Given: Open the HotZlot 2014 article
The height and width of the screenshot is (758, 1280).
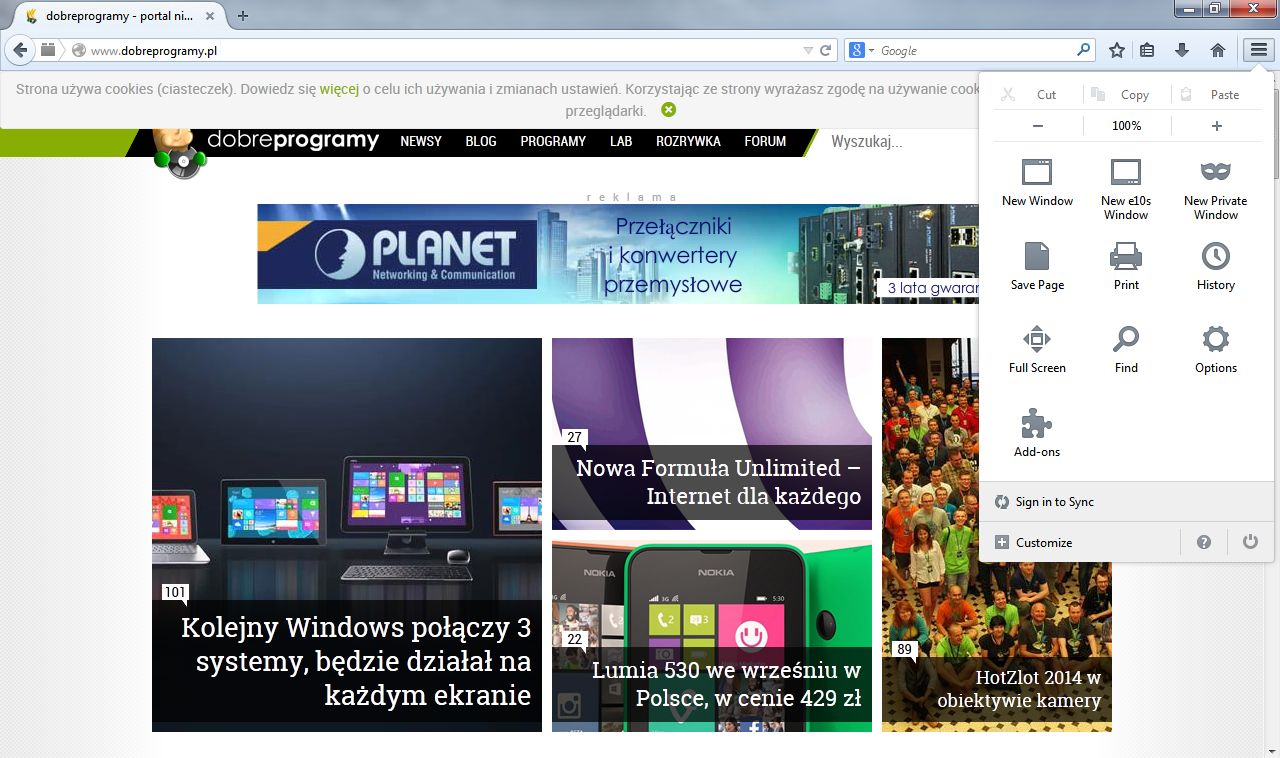Looking at the screenshot, I should tap(1019, 690).
